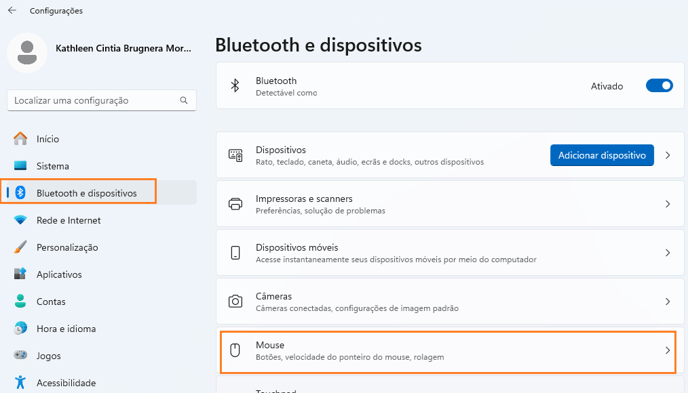Click the Acessibilidade figure icon
This screenshot has width=688, height=393.
pos(20,382)
